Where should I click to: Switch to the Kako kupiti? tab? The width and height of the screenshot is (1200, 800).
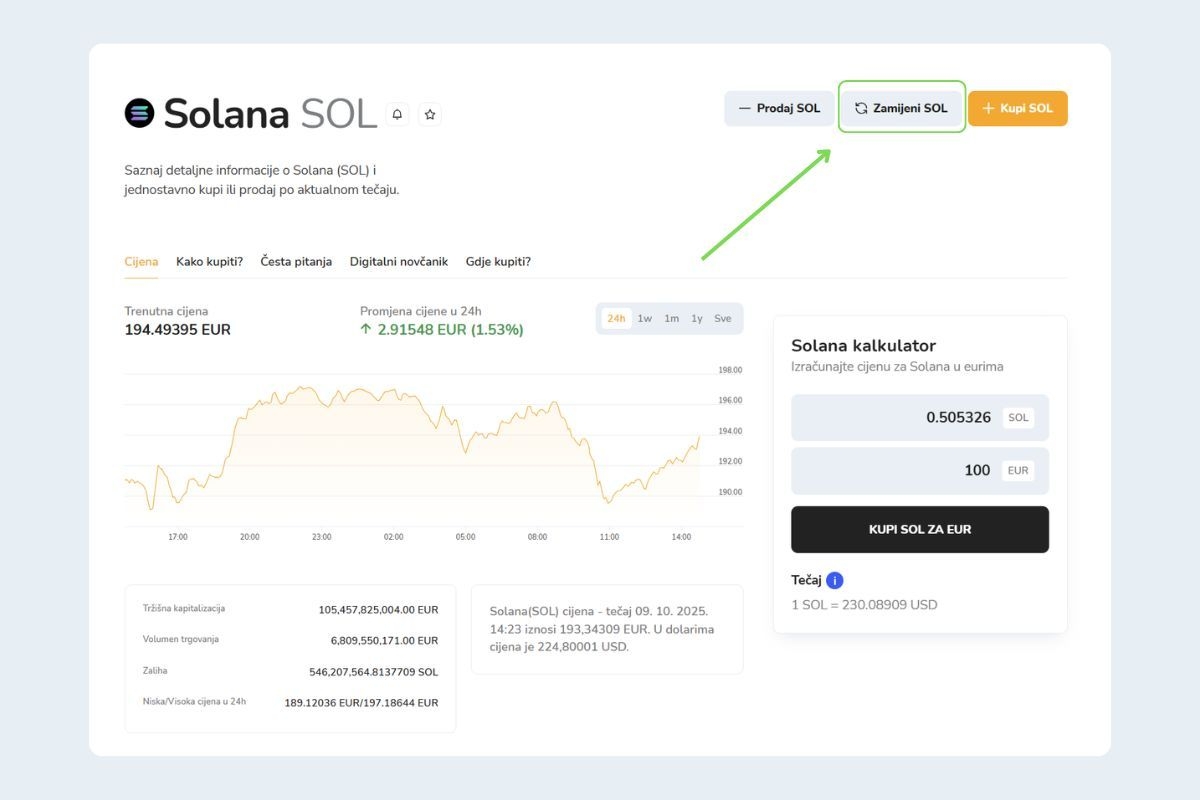click(x=209, y=261)
